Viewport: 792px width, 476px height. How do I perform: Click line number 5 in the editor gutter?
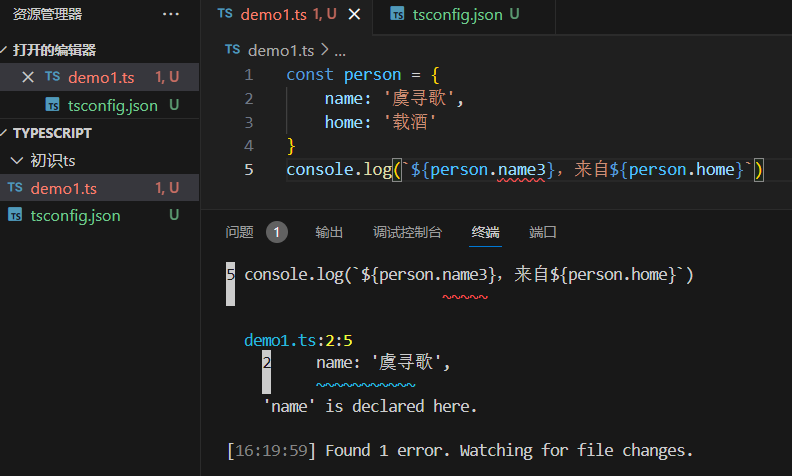(249, 169)
